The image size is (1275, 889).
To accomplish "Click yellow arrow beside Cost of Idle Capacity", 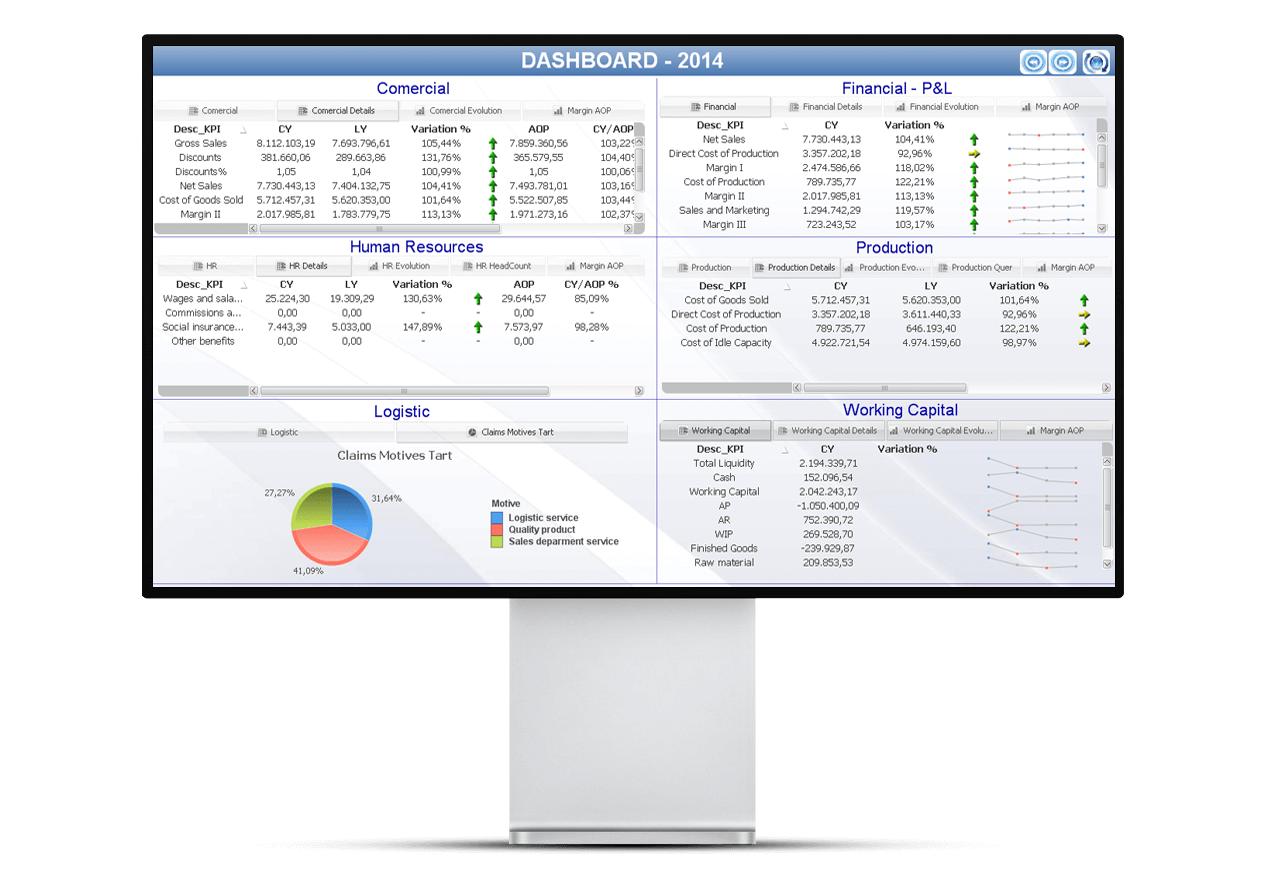I will [x=1084, y=343].
